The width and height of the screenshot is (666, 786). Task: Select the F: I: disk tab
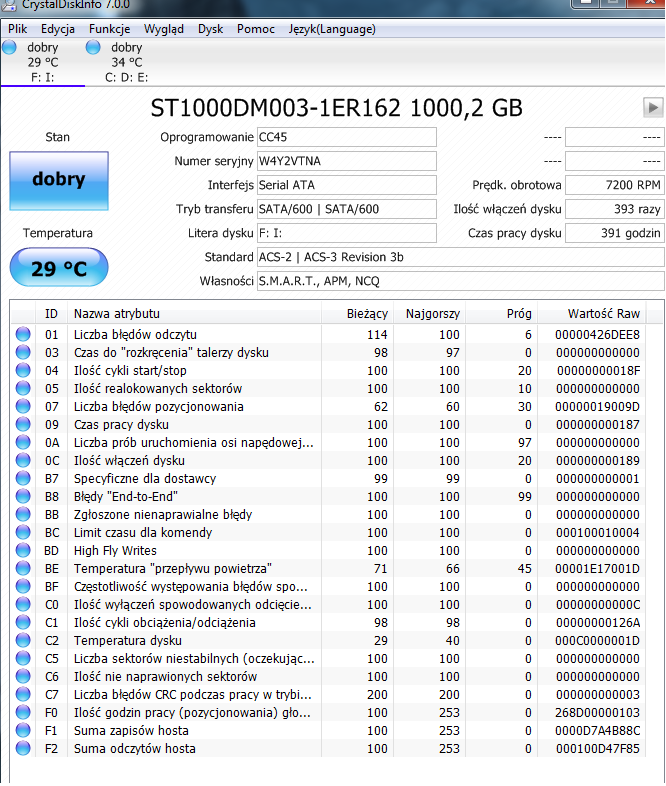(x=43, y=62)
